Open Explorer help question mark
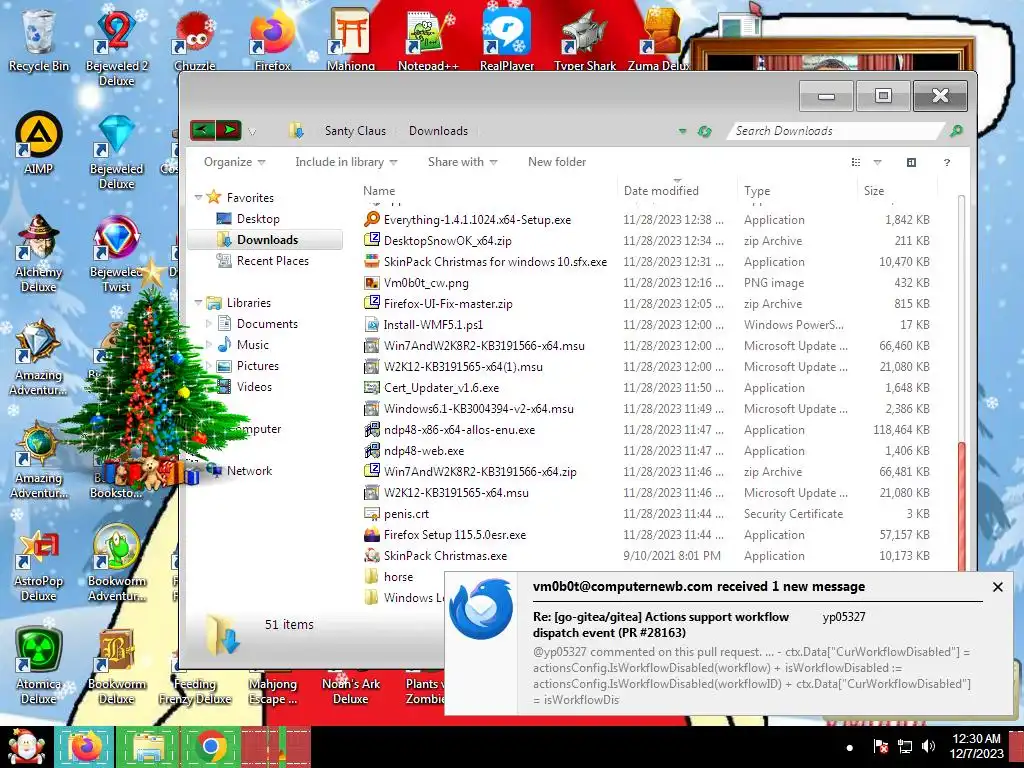The height and width of the screenshot is (768, 1024). point(946,162)
